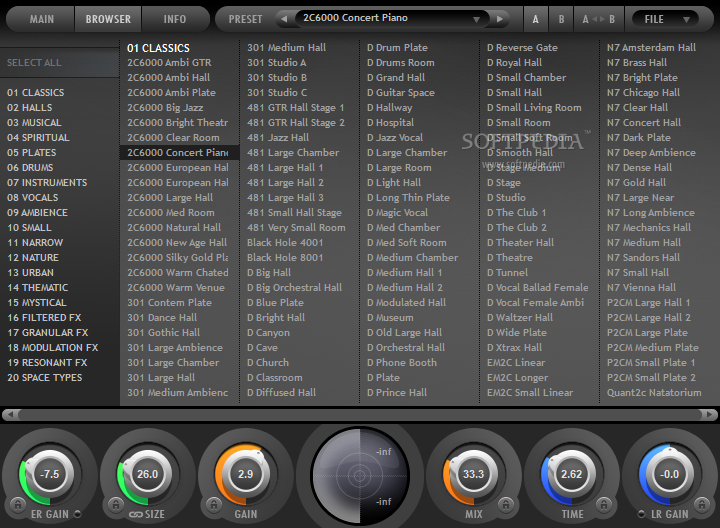Toggle the lock icon beside SIZE knob
Image resolution: width=720 pixels, height=528 pixels.
click(x=116, y=505)
